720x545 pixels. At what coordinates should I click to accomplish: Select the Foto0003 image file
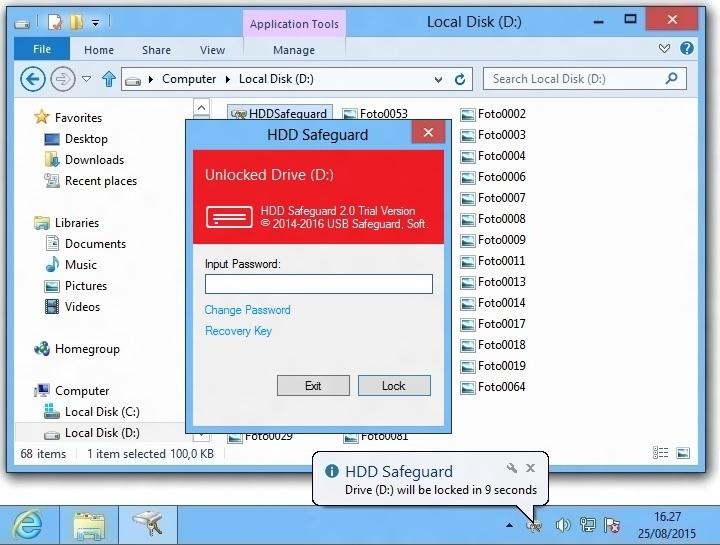493,135
